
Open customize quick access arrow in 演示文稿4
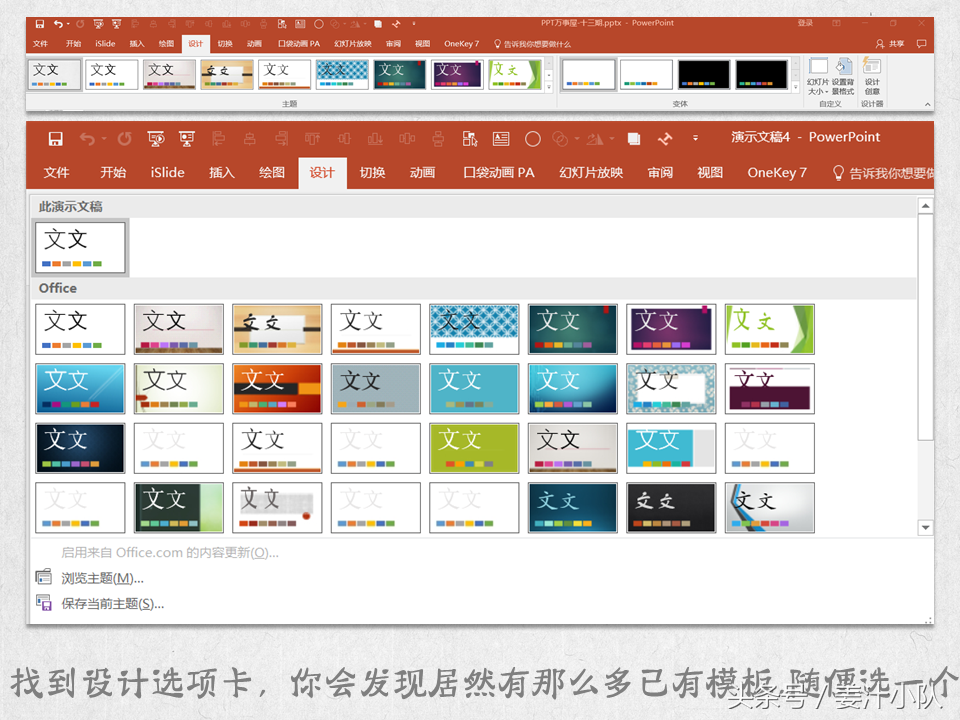(x=695, y=138)
